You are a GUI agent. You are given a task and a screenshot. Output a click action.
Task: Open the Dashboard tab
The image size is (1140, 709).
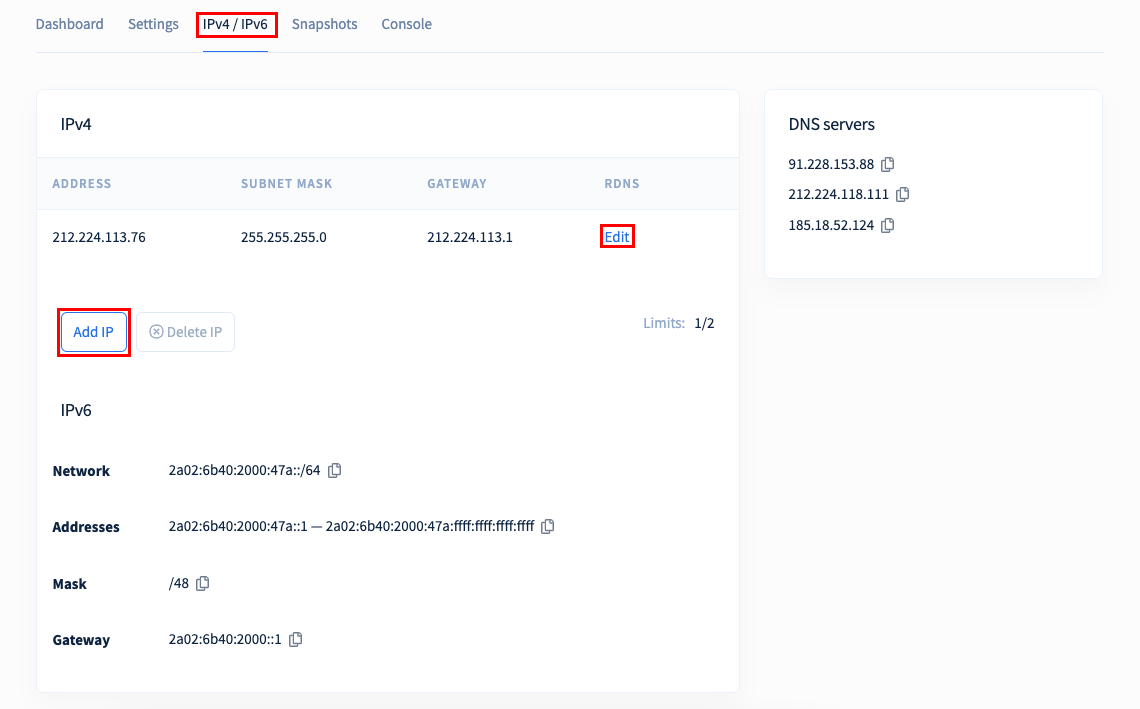pyautogui.click(x=70, y=24)
